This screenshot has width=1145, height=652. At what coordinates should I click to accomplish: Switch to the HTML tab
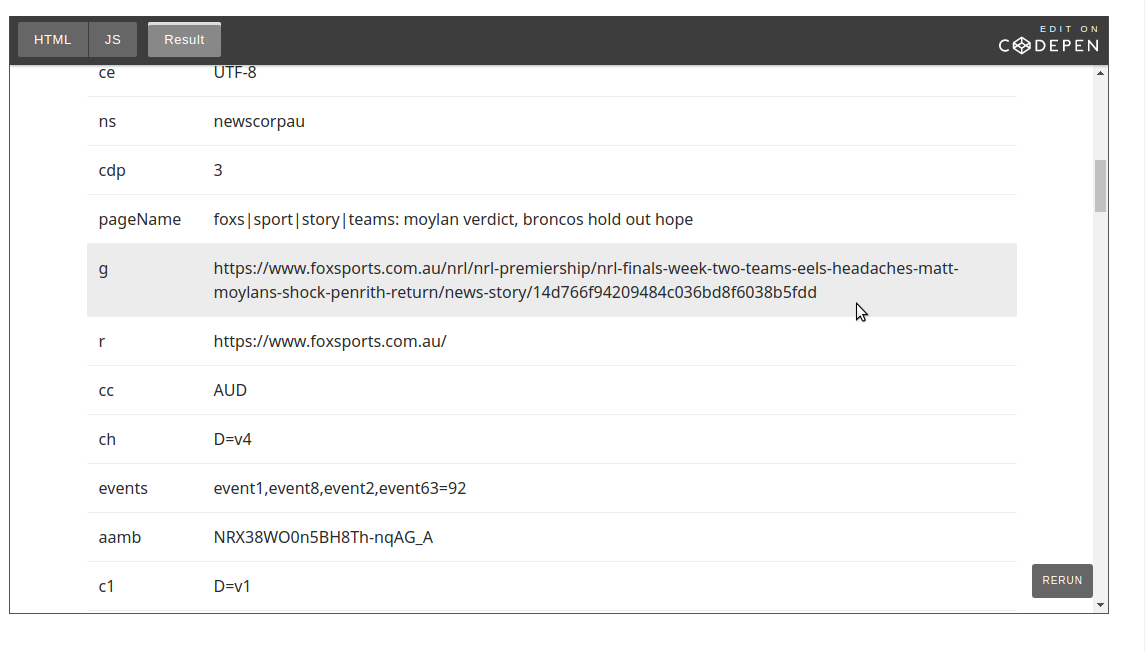click(x=53, y=39)
